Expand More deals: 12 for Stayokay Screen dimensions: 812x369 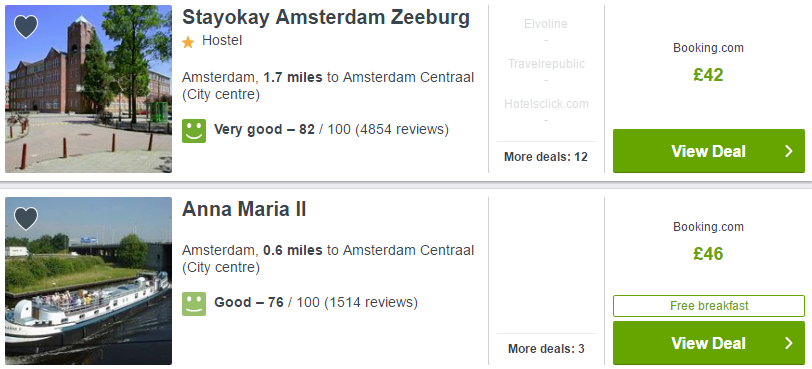pos(546,157)
